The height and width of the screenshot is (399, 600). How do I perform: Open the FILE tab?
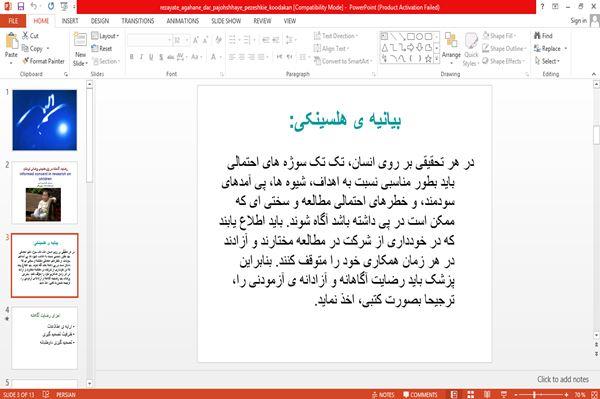[13, 21]
